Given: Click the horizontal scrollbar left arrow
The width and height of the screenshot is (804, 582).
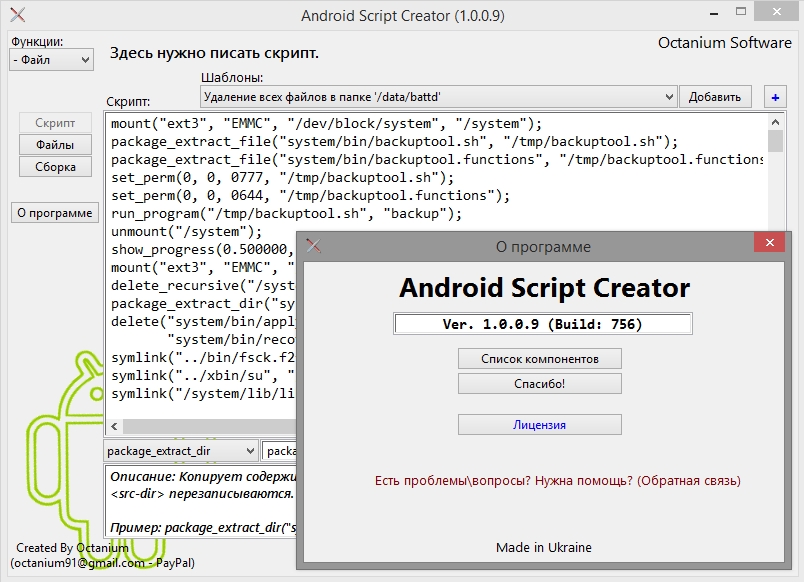Looking at the screenshot, I should (x=114, y=426).
